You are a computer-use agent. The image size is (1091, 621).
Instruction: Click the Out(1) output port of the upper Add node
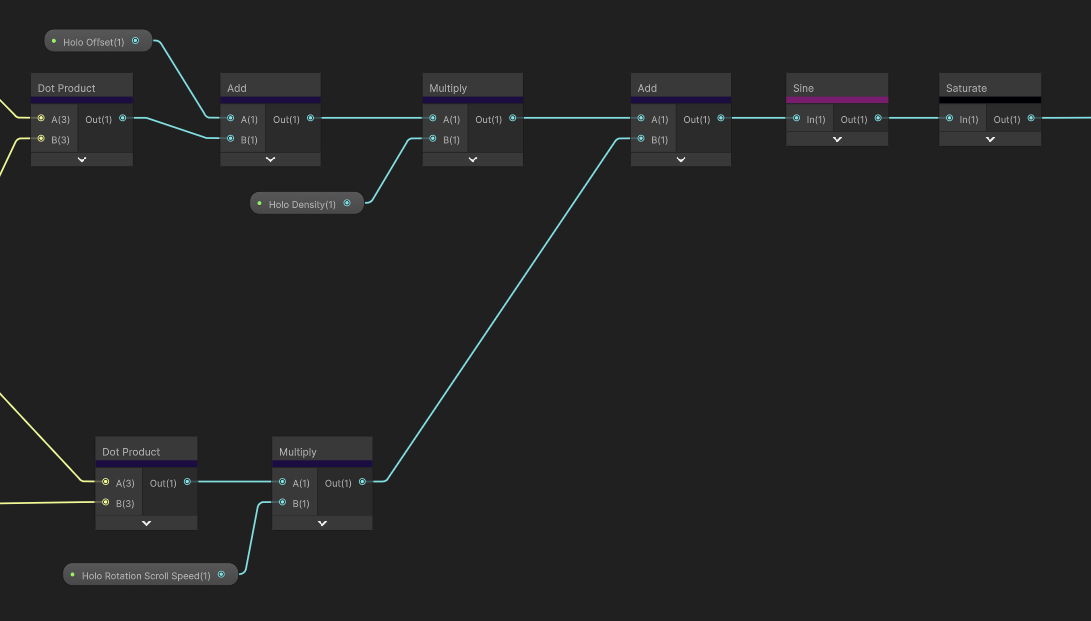click(312, 118)
